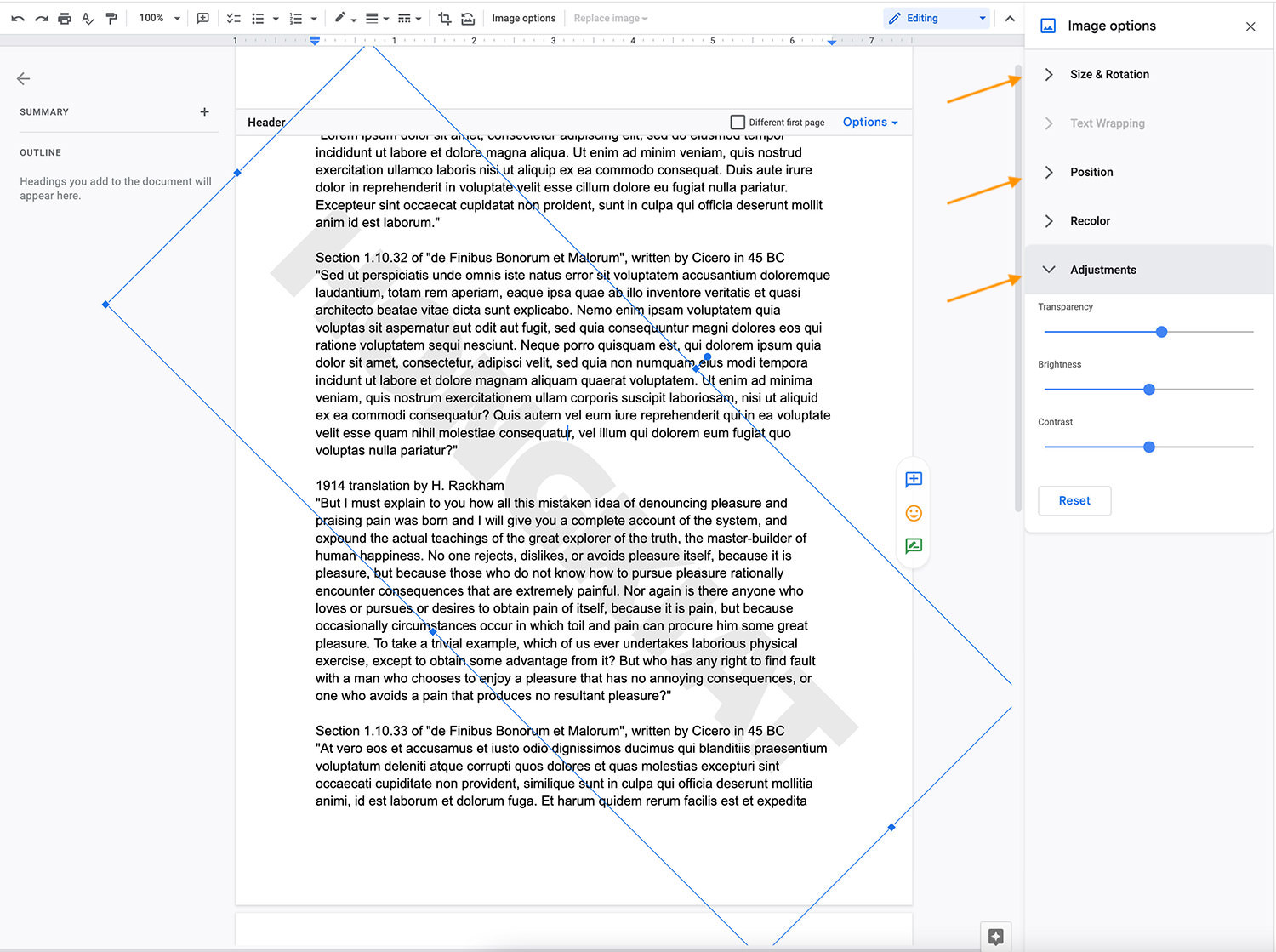
Task: Run spelling and grammar check
Action: (x=88, y=18)
